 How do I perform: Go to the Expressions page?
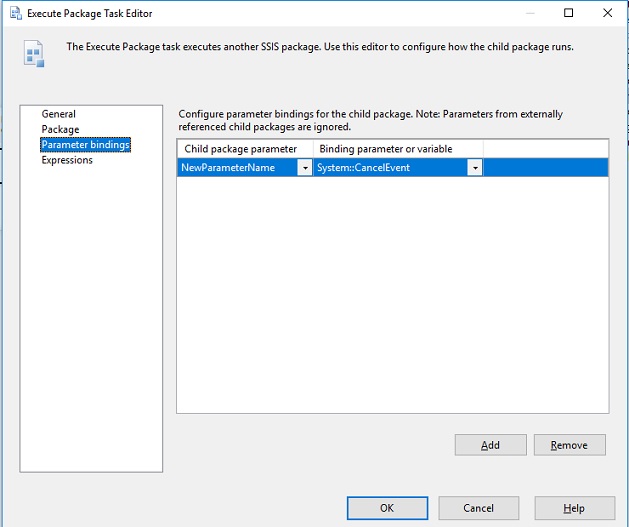67,160
